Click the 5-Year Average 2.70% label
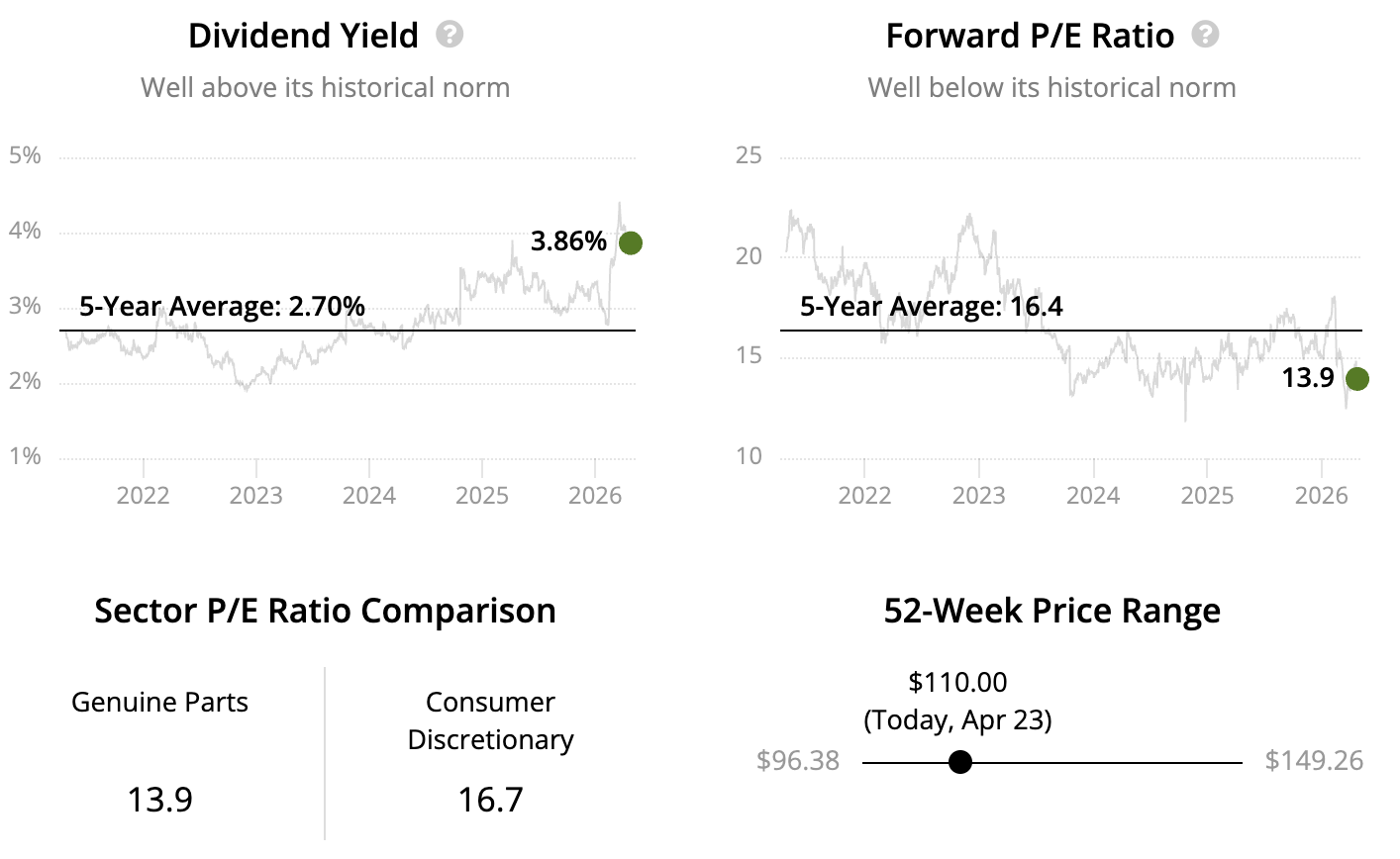This screenshot has width=1400, height=859. pyautogui.click(x=222, y=307)
